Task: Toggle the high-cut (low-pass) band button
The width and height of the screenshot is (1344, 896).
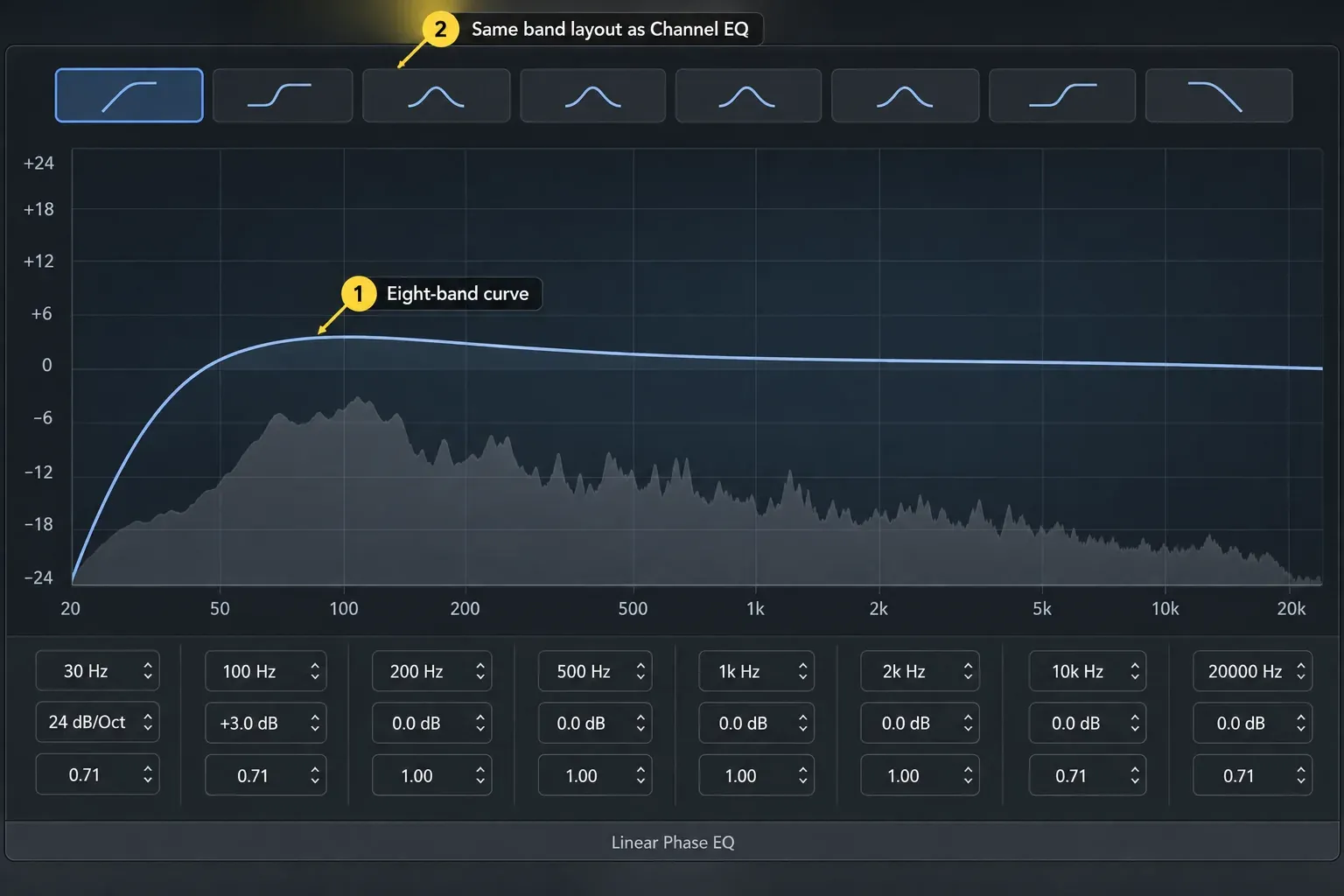Action: (x=1219, y=95)
